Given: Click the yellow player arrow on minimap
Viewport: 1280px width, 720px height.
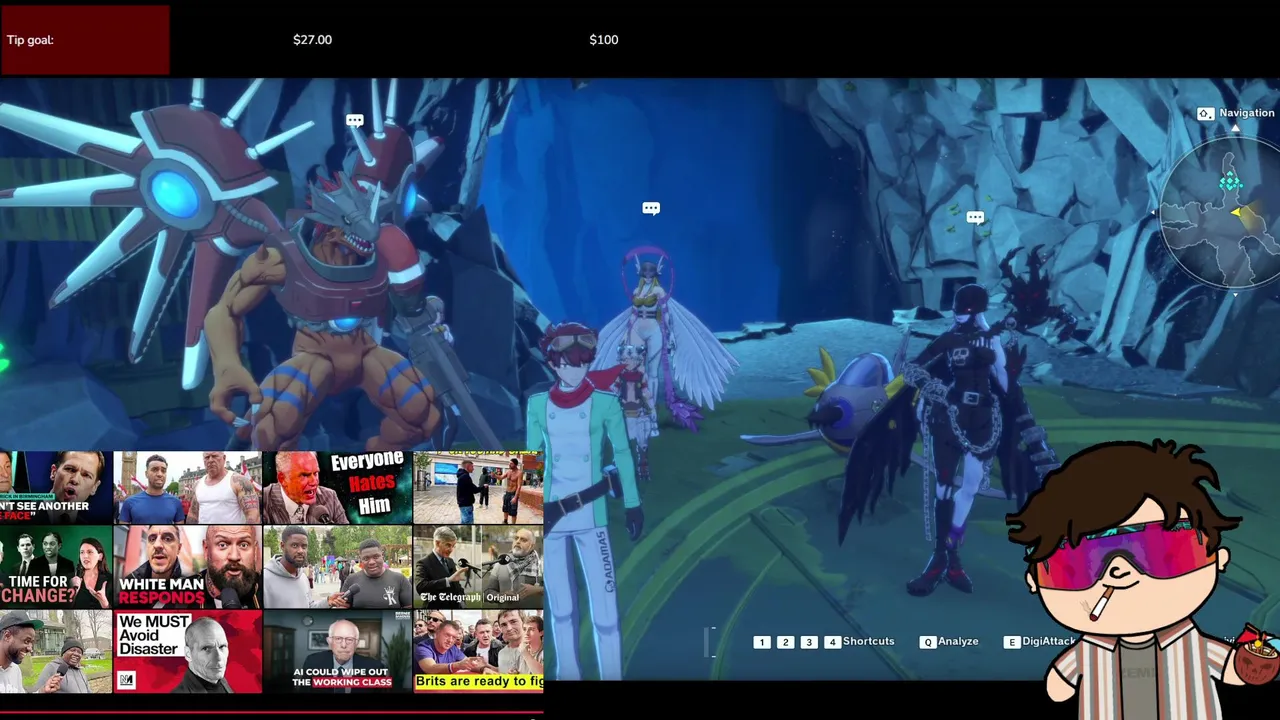Looking at the screenshot, I should [x=1238, y=213].
